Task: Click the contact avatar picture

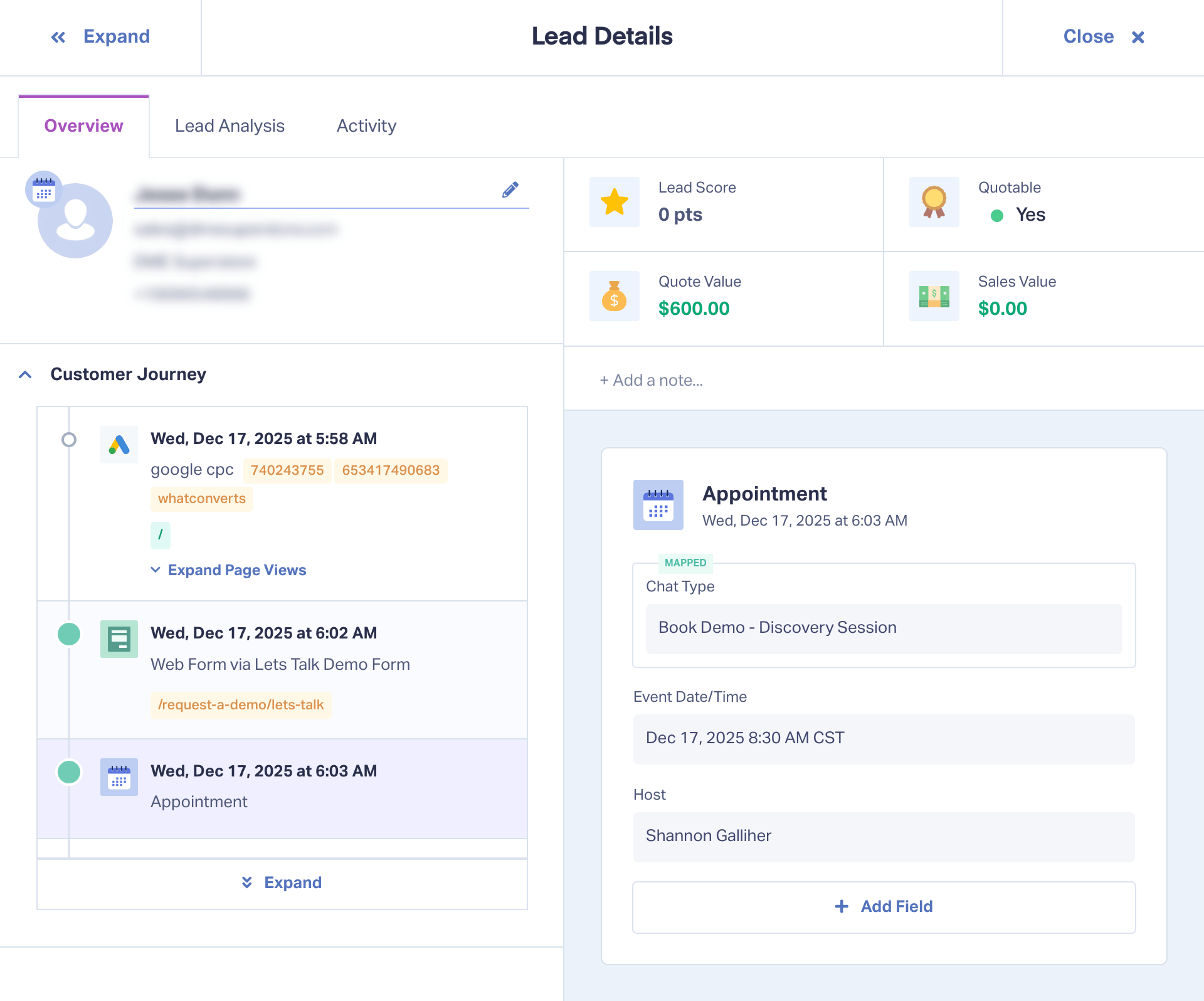Action: tap(75, 221)
